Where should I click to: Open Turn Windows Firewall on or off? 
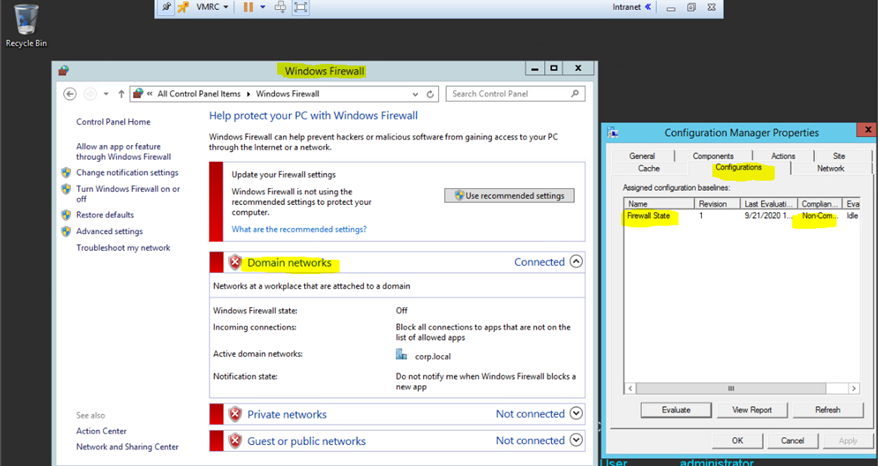tap(128, 194)
